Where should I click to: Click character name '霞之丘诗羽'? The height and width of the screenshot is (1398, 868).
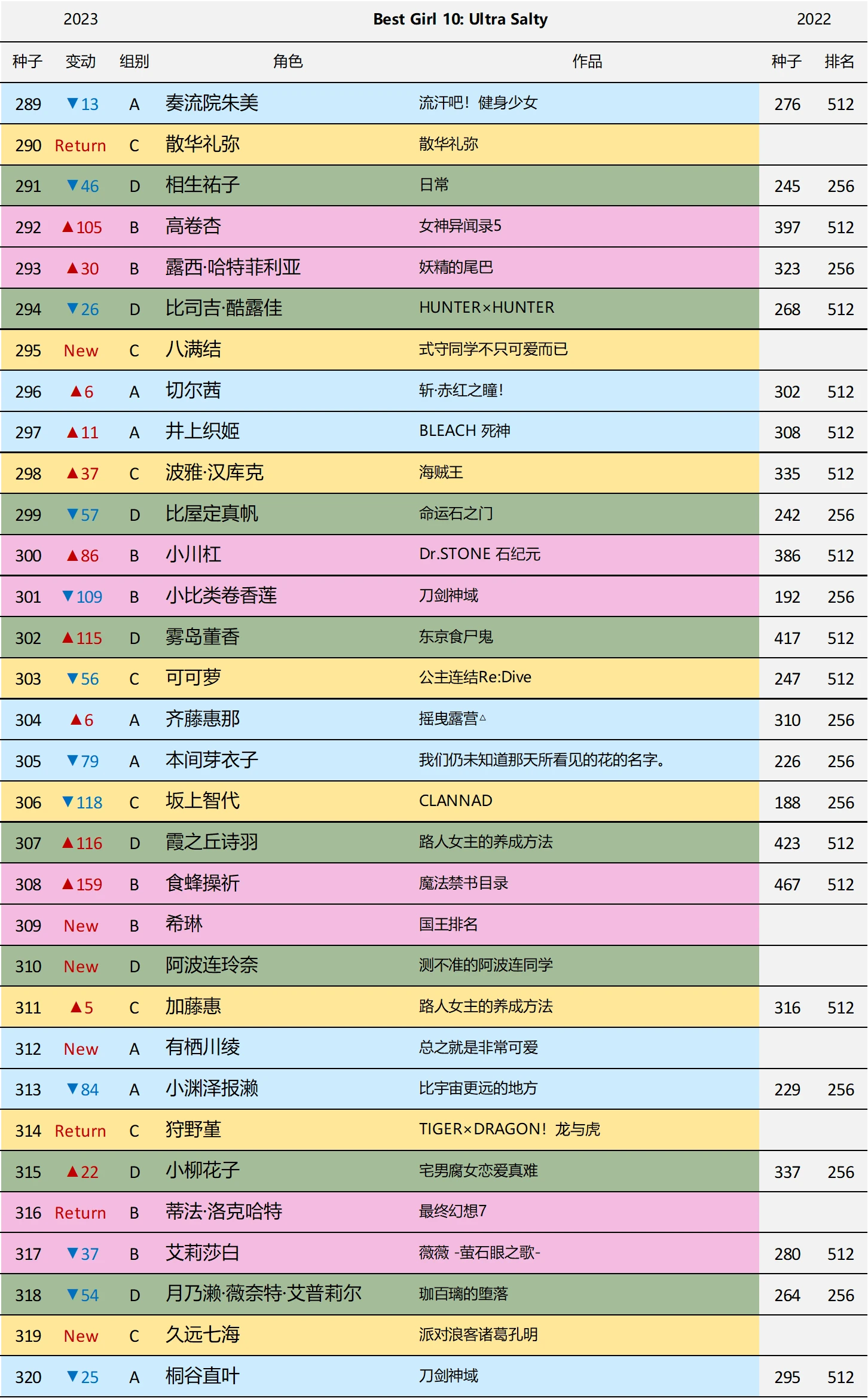coord(212,842)
